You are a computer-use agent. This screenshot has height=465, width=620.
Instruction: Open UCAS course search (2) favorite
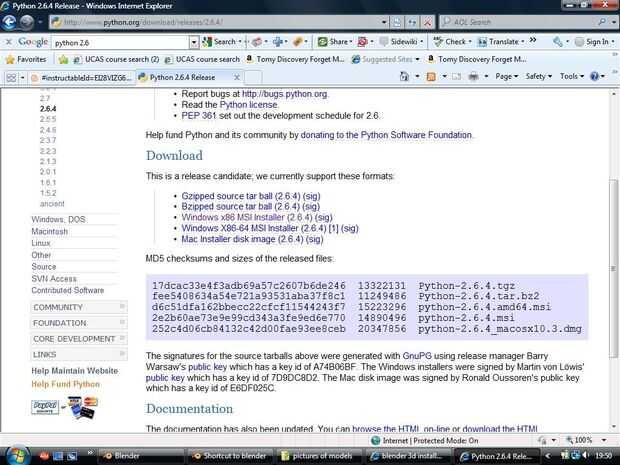117,59
